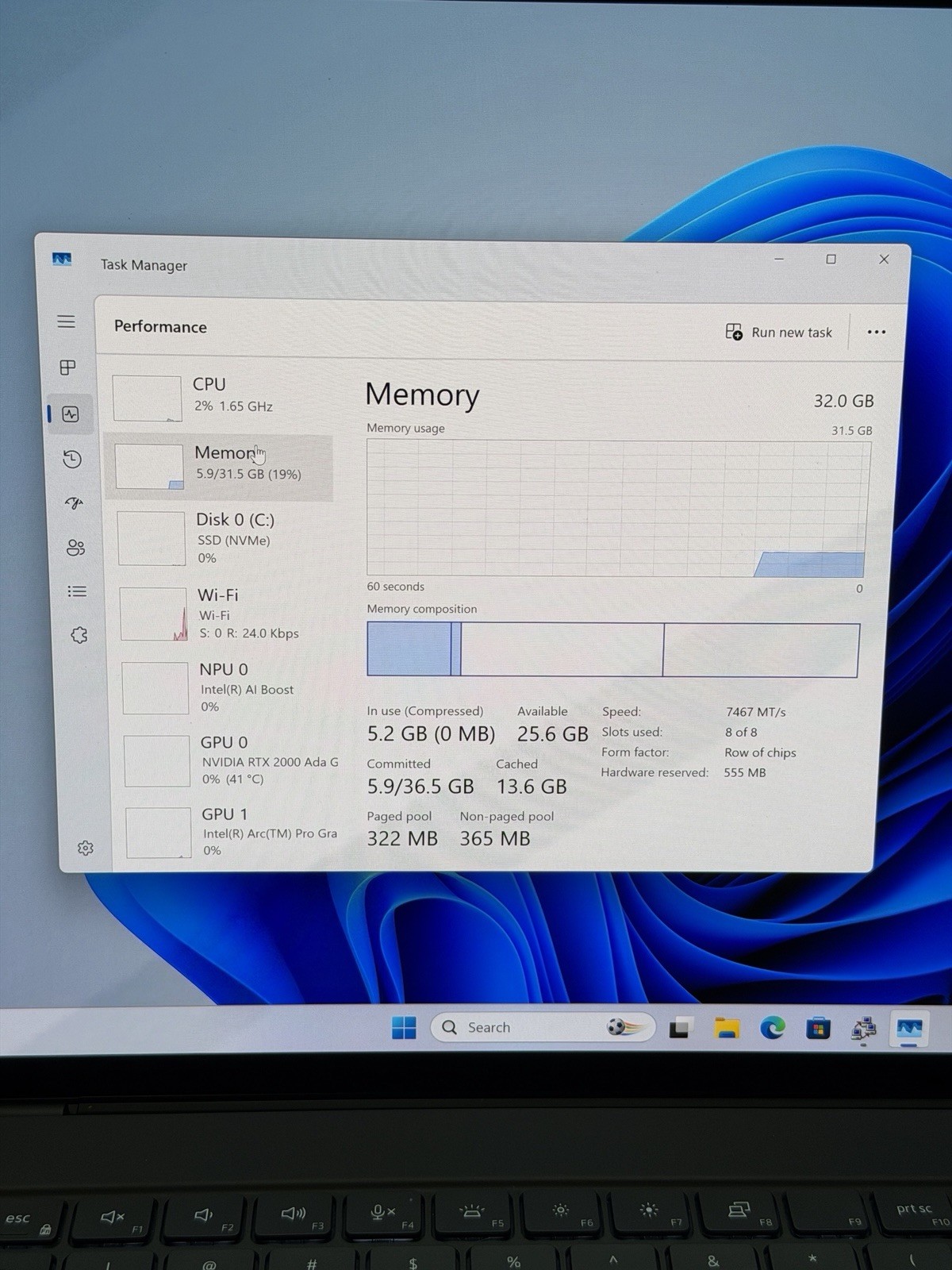Click the taskbar Search box
This screenshot has height=1270, width=952.
pyautogui.click(x=543, y=1027)
